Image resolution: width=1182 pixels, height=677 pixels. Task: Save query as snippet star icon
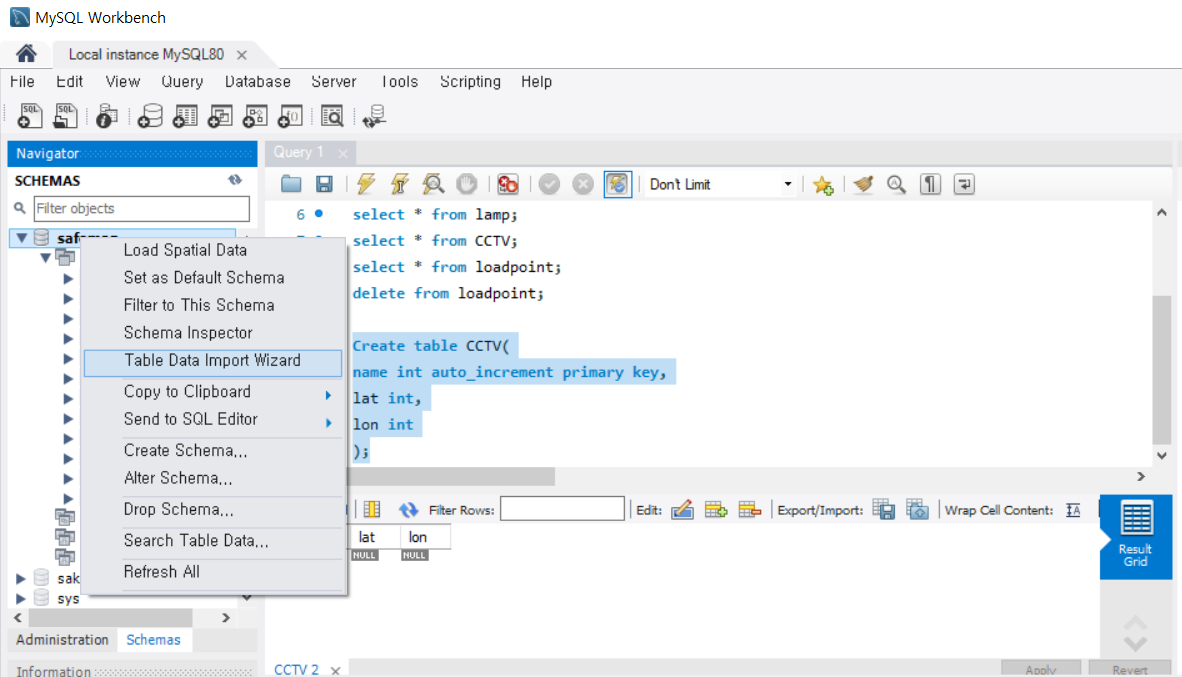823,185
